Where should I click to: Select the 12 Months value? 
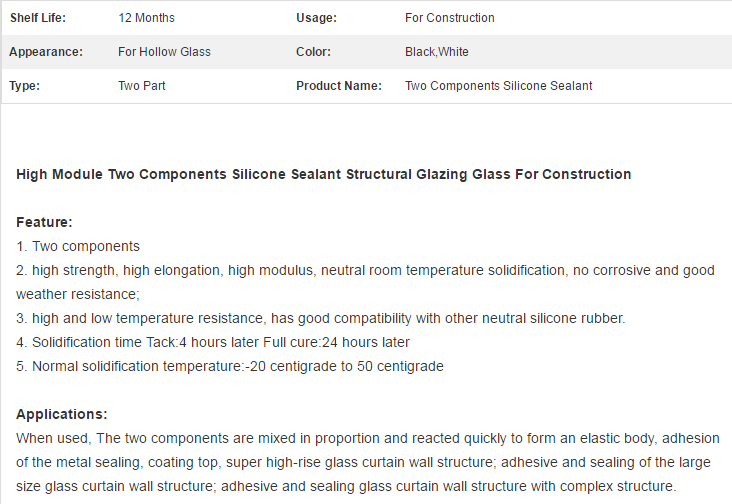coord(146,18)
